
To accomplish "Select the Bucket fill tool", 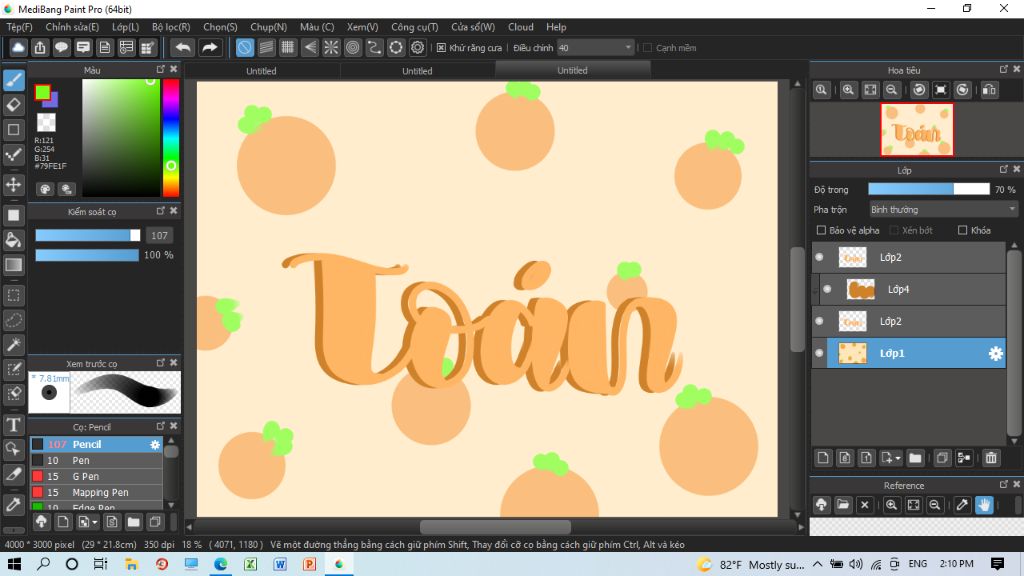I will point(14,240).
